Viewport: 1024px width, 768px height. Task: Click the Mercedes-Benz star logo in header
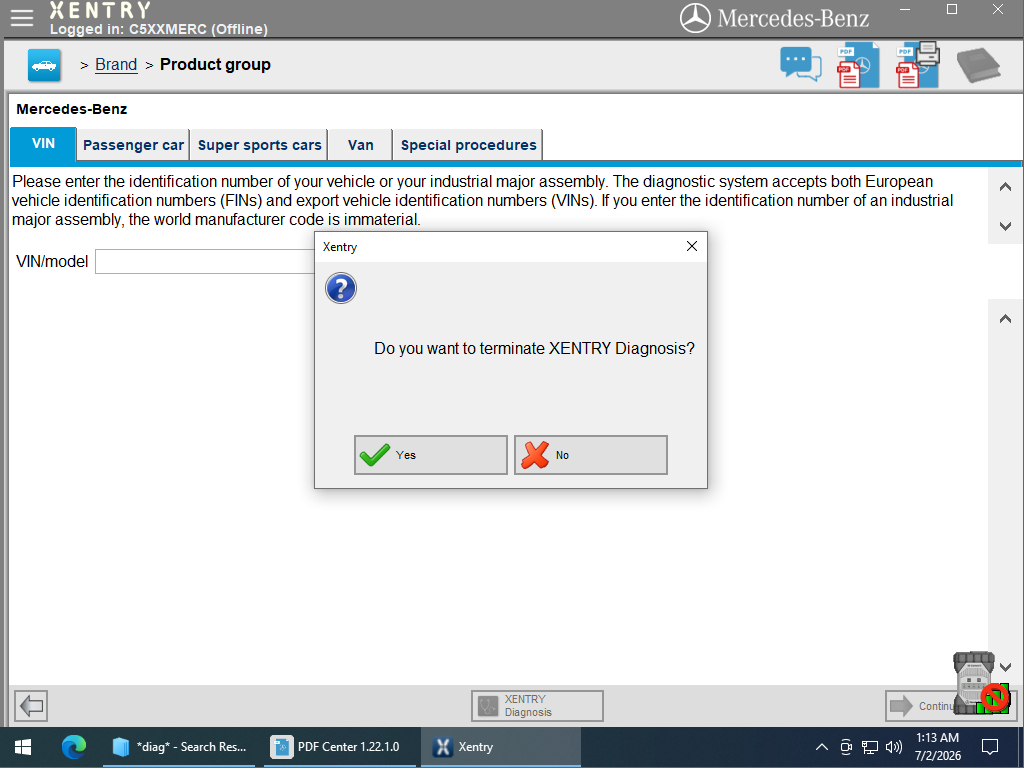tap(695, 18)
